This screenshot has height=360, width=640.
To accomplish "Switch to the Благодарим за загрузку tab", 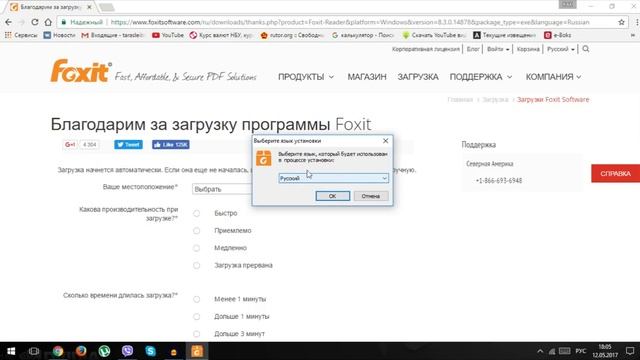I will 51,7.
